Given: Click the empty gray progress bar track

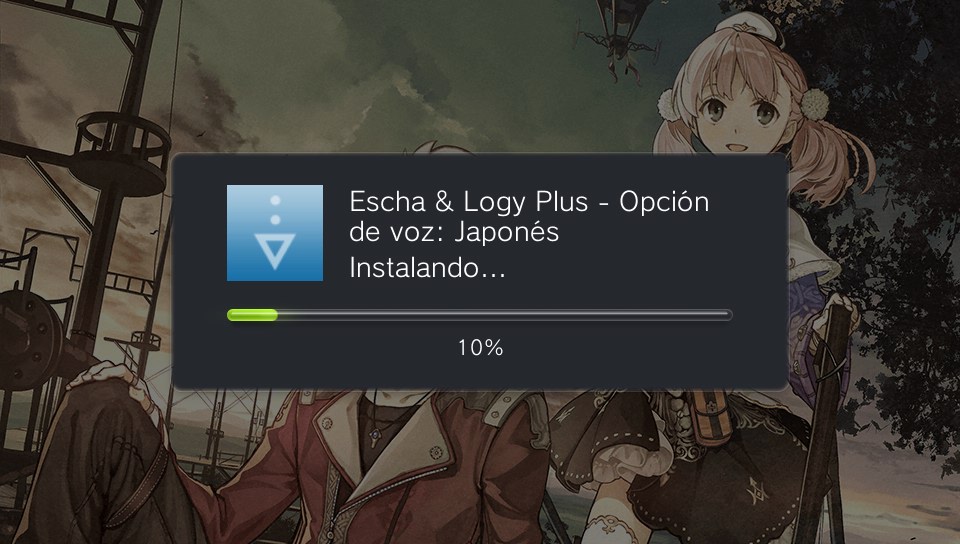Looking at the screenshot, I should coord(504,315).
